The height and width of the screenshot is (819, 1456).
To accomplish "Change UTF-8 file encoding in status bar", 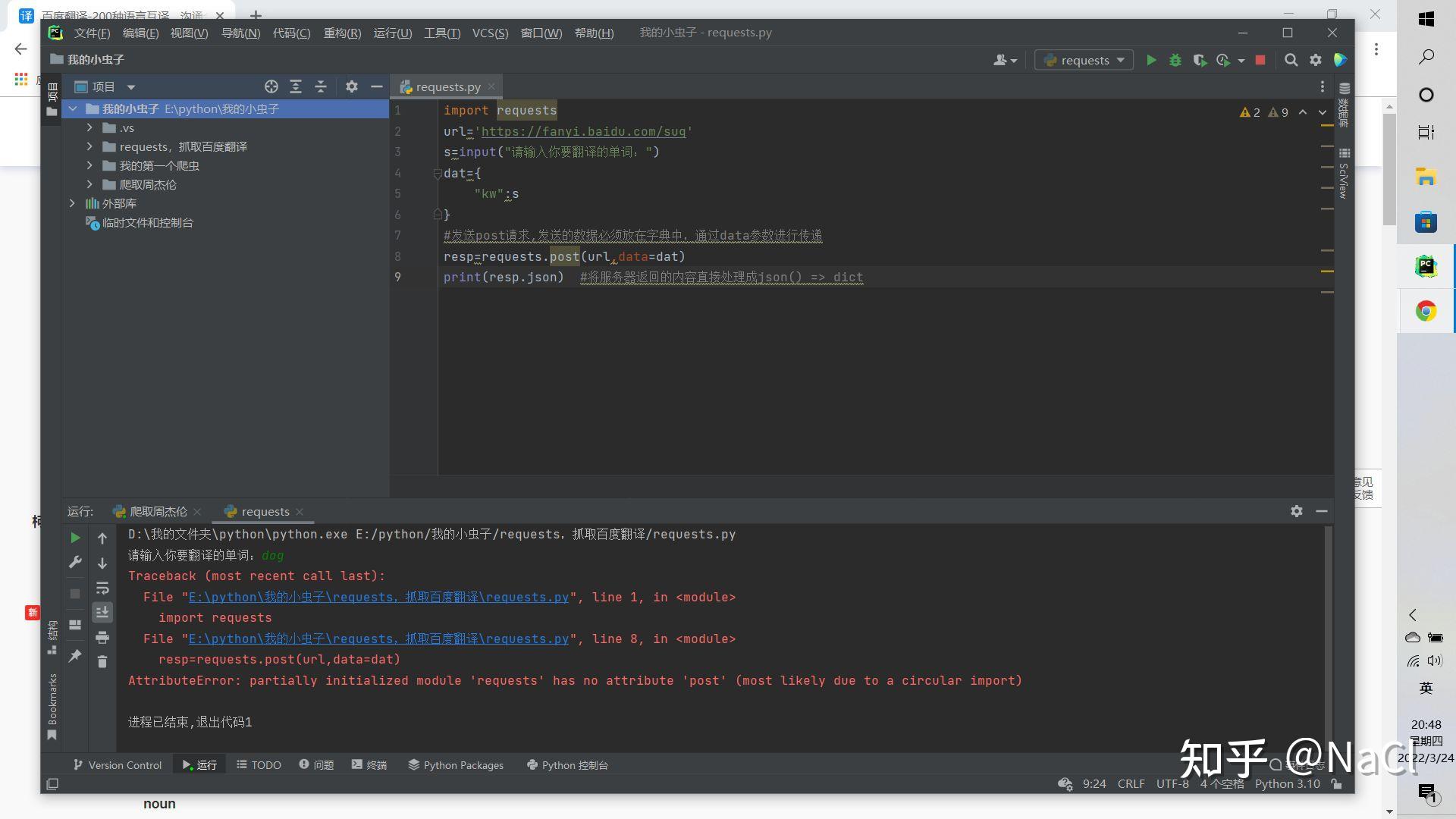I will (x=1172, y=783).
